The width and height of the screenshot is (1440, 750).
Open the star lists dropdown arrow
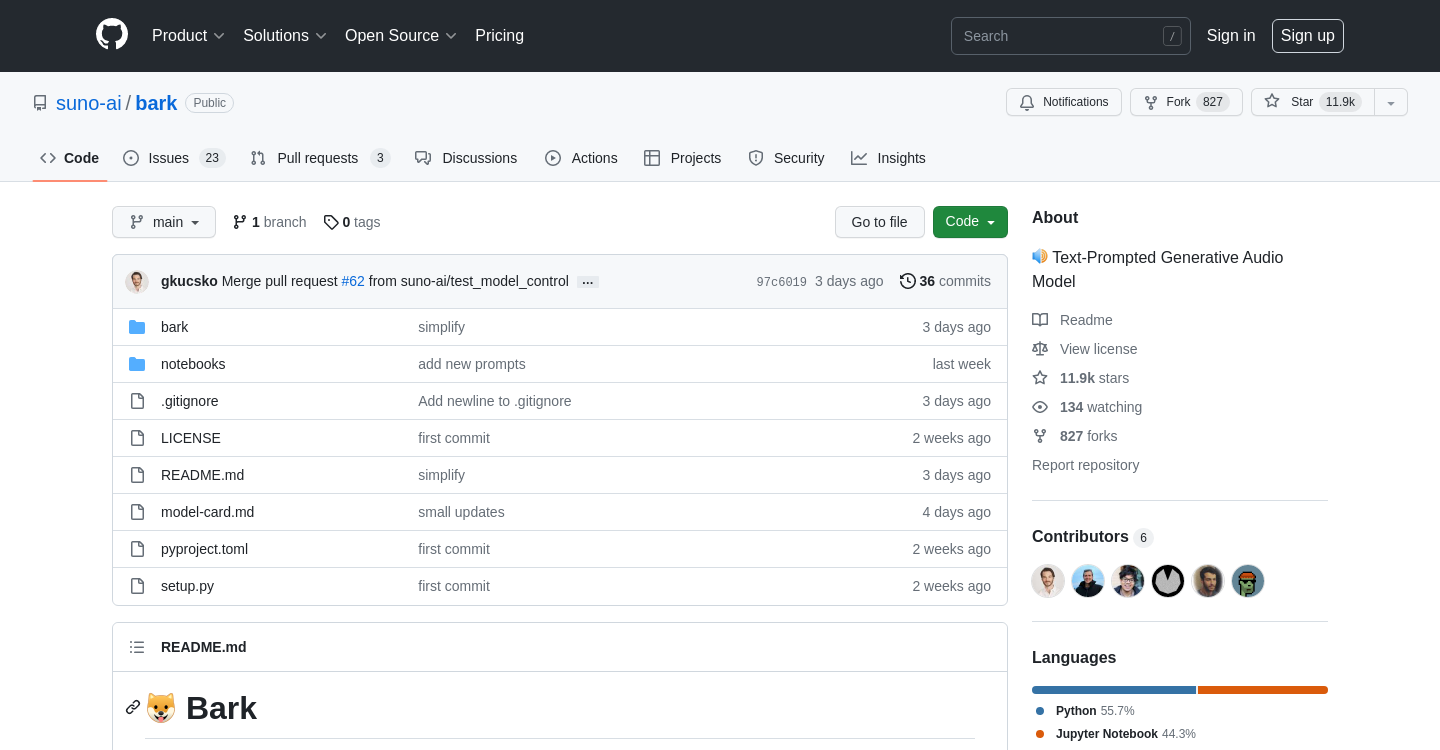click(x=1391, y=102)
